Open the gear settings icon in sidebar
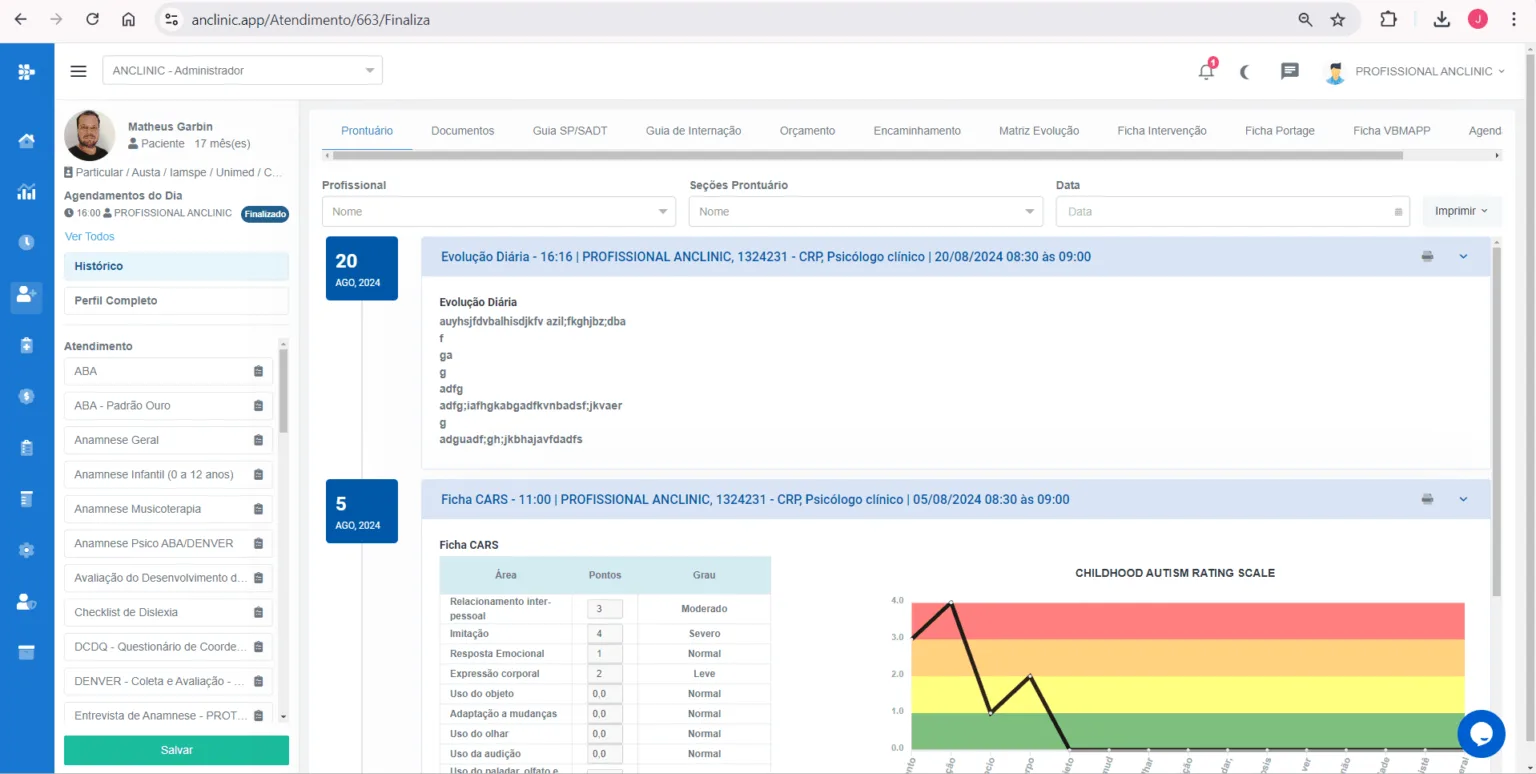 point(27,550)
